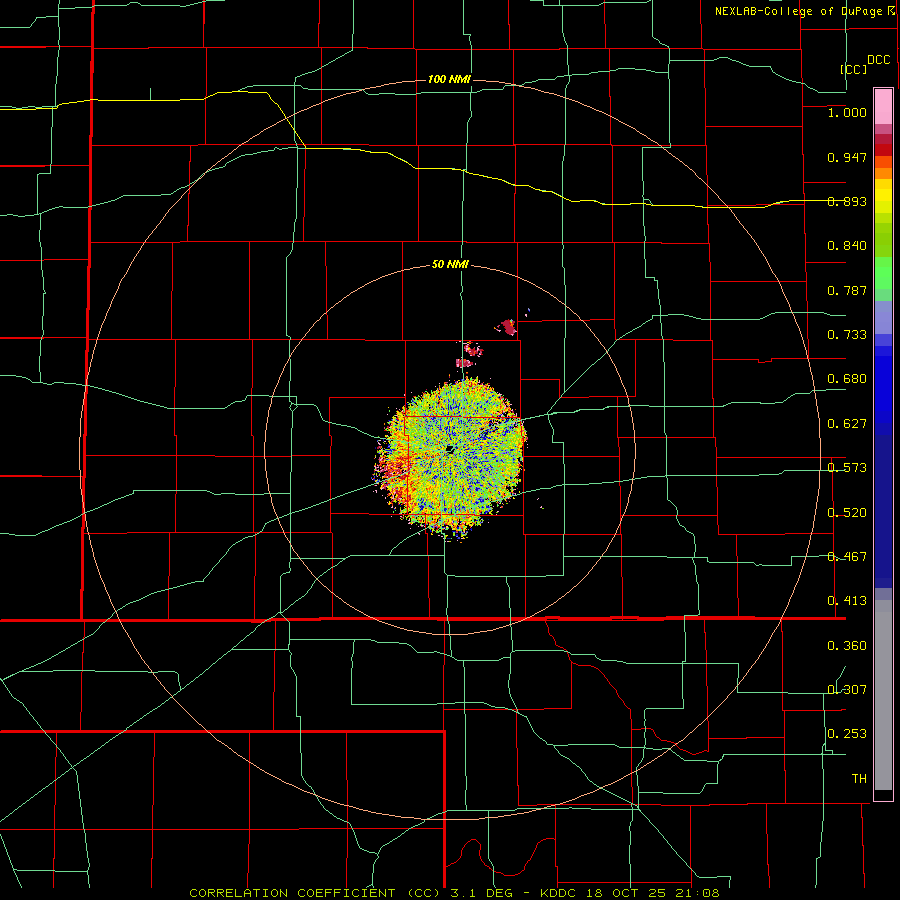Click the 0.787 legend value
Viewport: 900px width, 900px height.
pyautogui.click(x=847, y=290)
